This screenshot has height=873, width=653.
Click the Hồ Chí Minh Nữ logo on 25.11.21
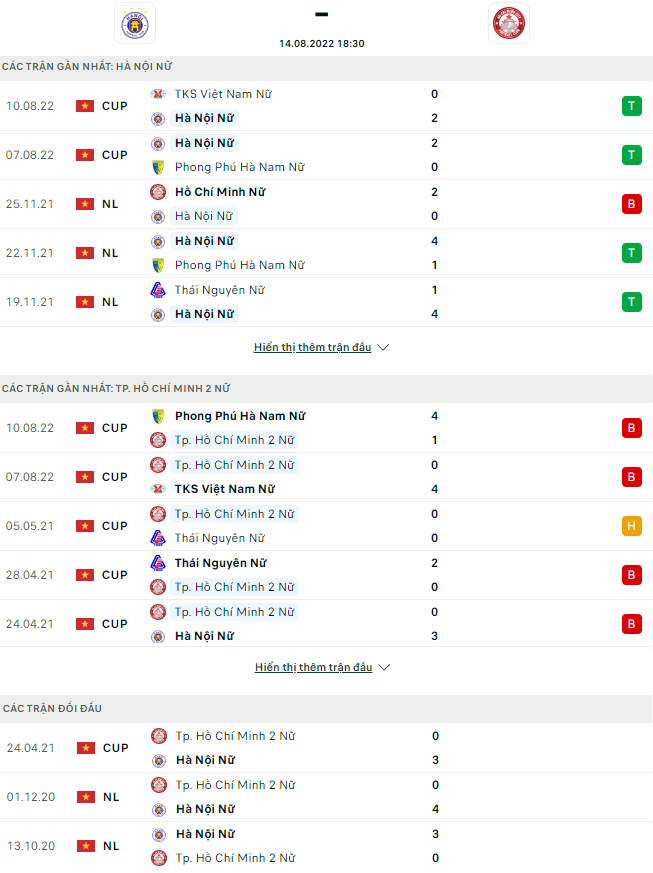click(158, 192)
